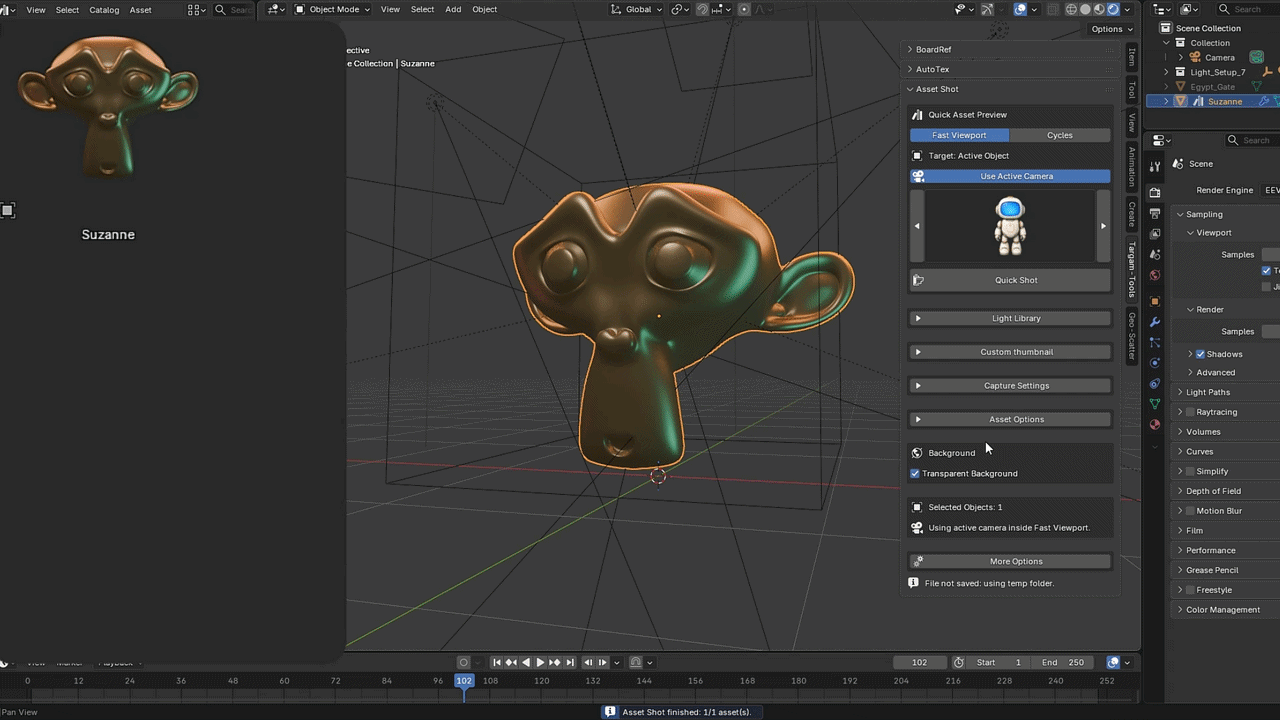
Task: Click the Quick Shot button
Action: click(1010, 280)
